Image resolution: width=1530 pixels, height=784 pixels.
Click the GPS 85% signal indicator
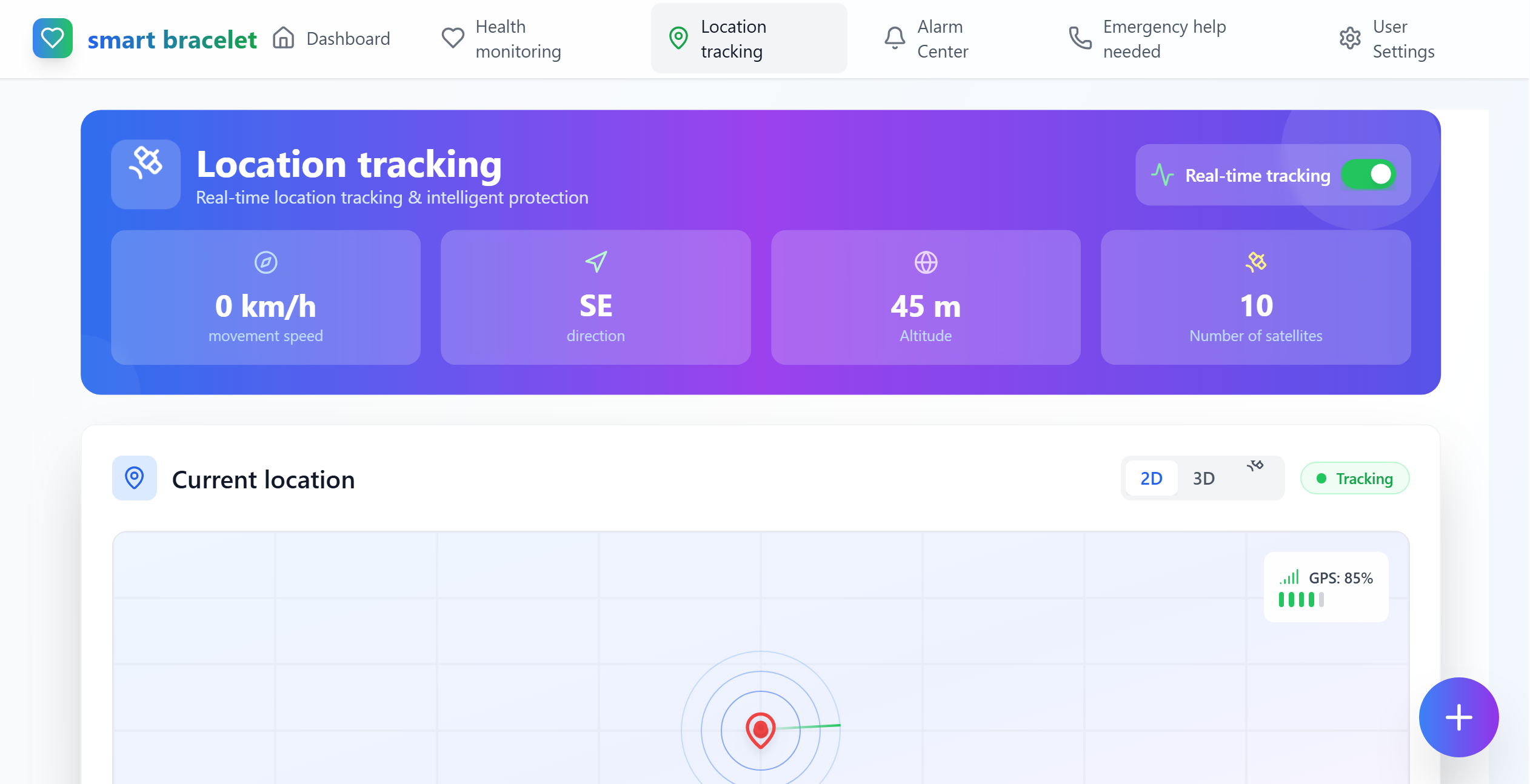pos(1326,586)
